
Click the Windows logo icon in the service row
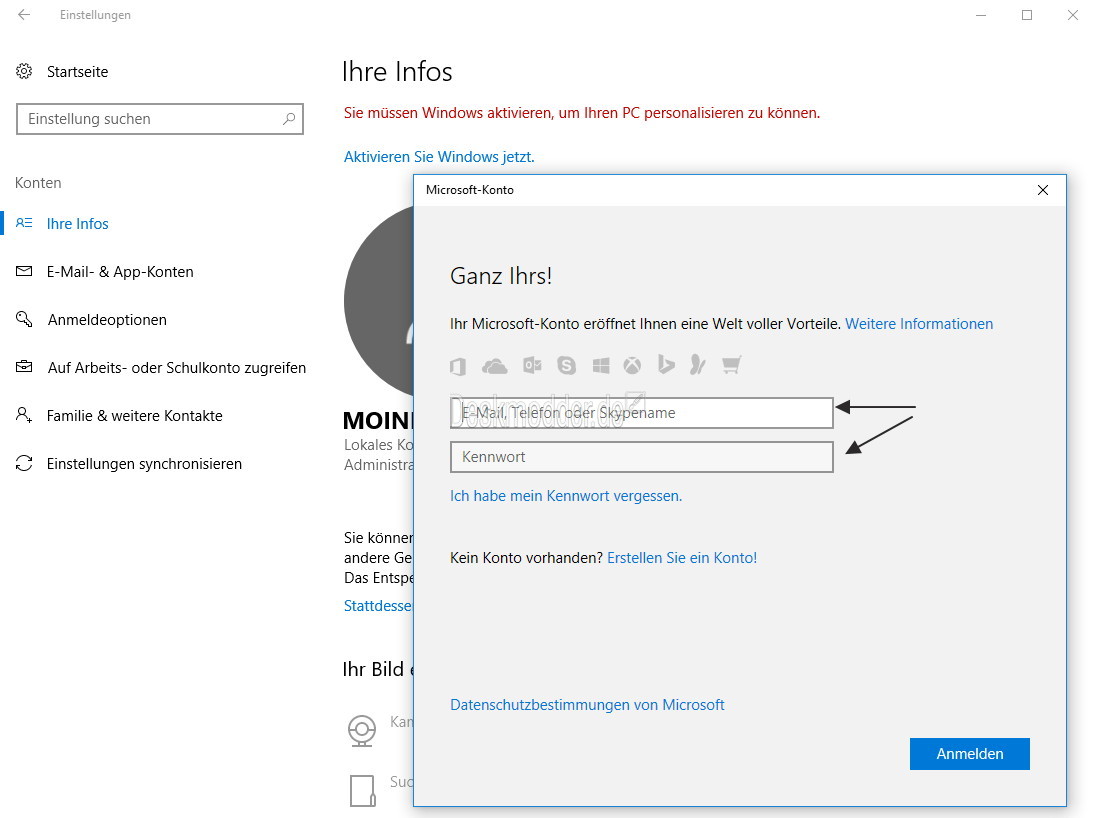click(x=601, y=365)
